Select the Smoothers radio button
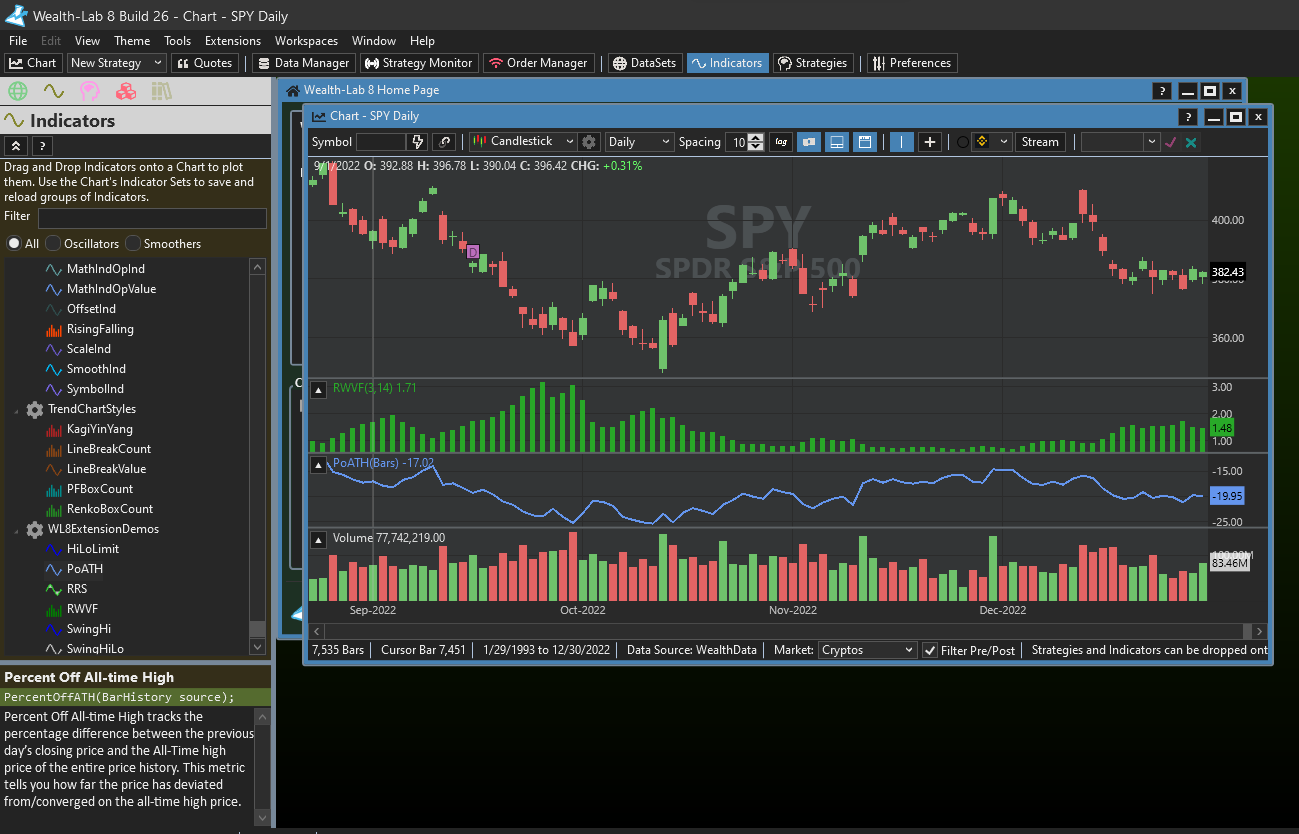1299x834 pixels. click(x=133, y=244)
